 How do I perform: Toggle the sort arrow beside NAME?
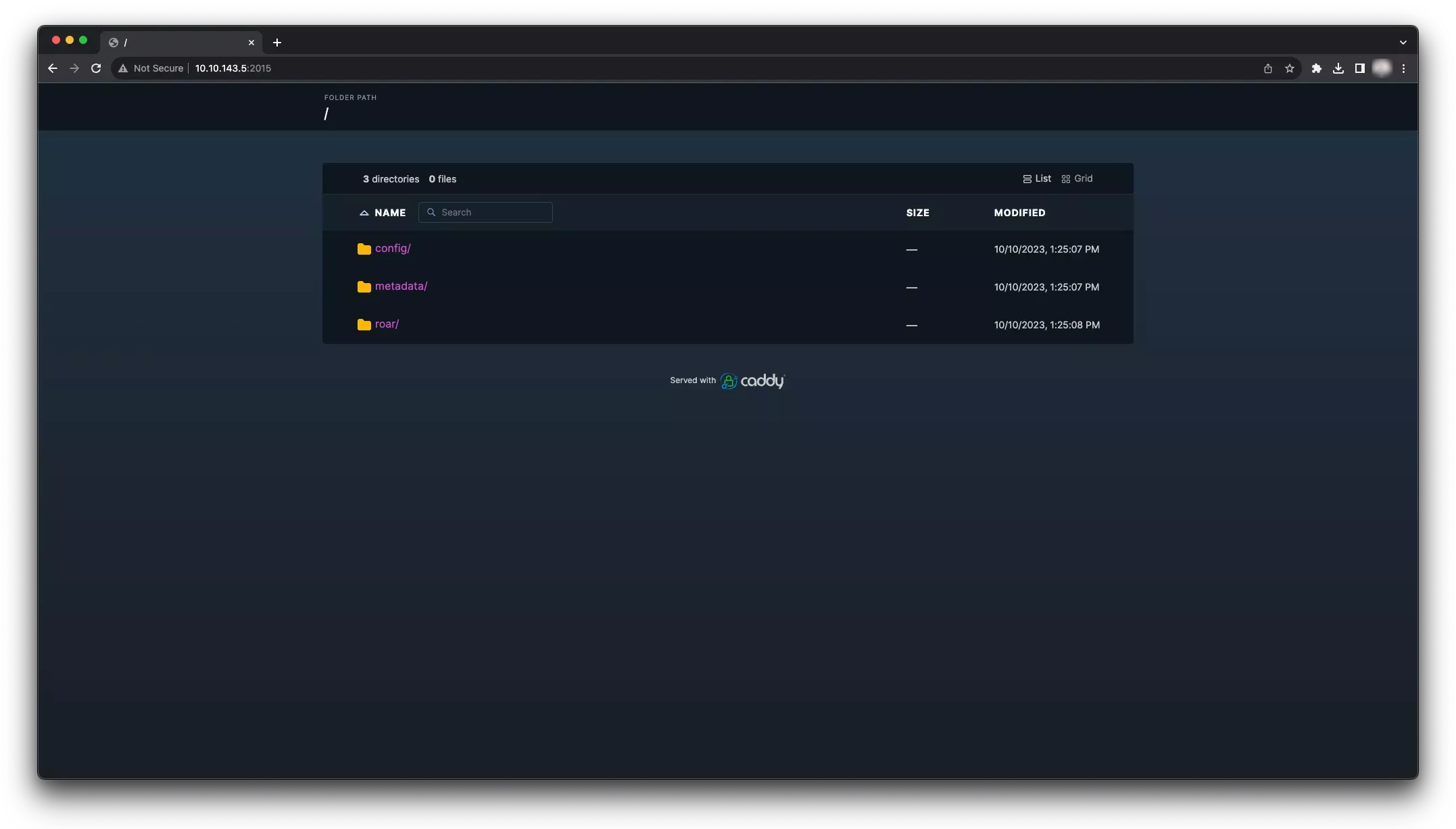364,213
